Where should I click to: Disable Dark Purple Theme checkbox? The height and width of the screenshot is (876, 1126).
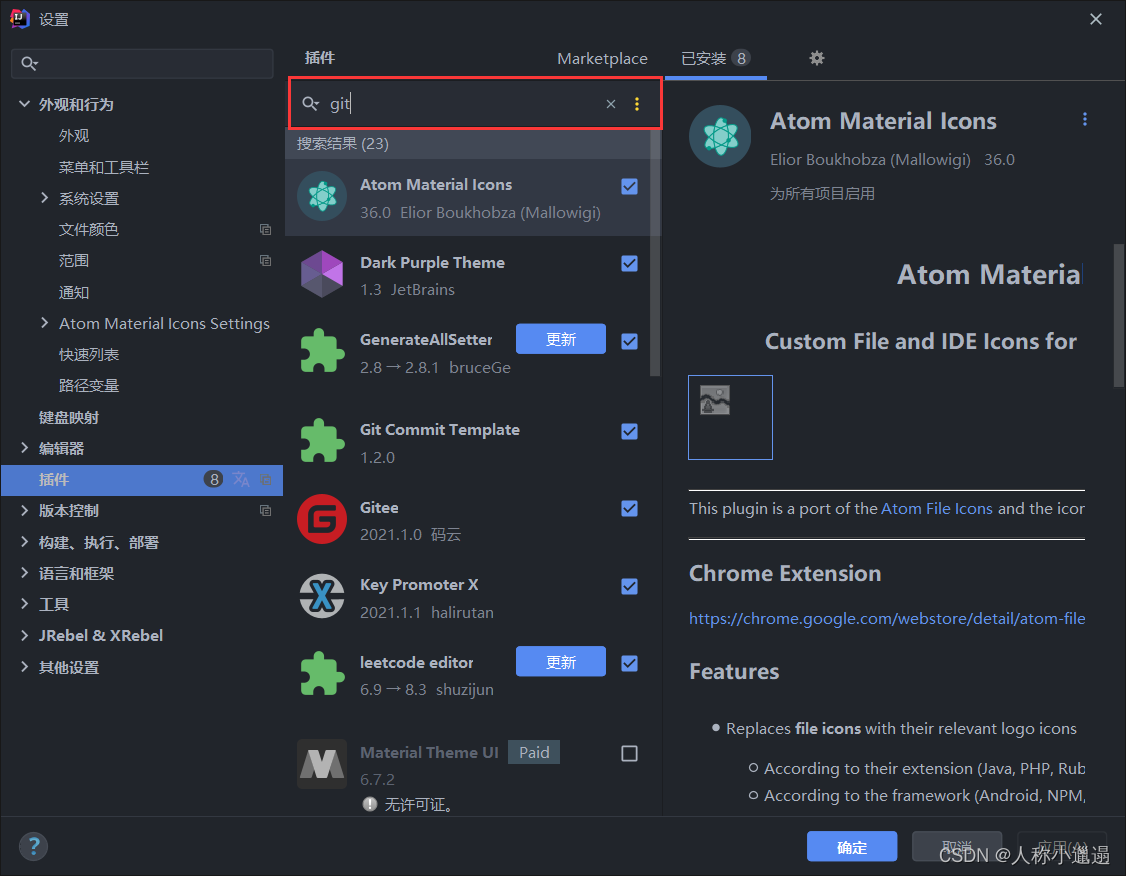pyautogui.click(x=629, y=264)
